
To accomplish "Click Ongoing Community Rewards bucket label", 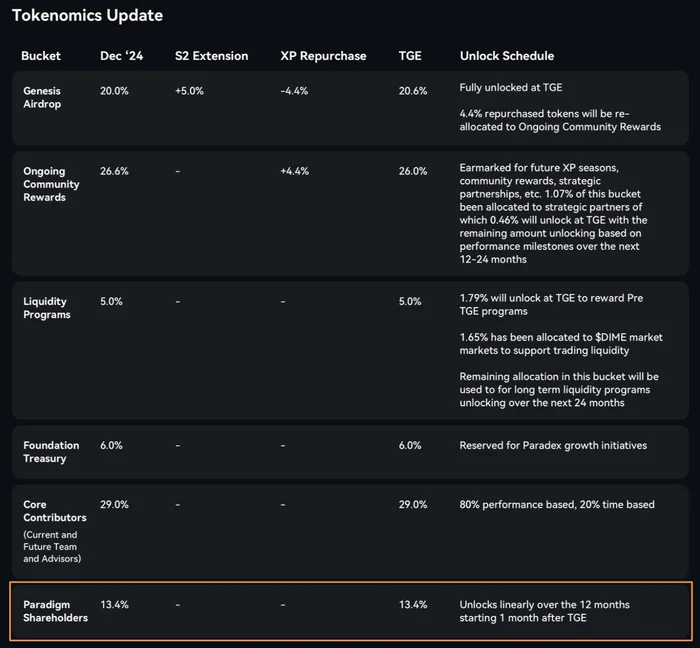I will point(51,184).
